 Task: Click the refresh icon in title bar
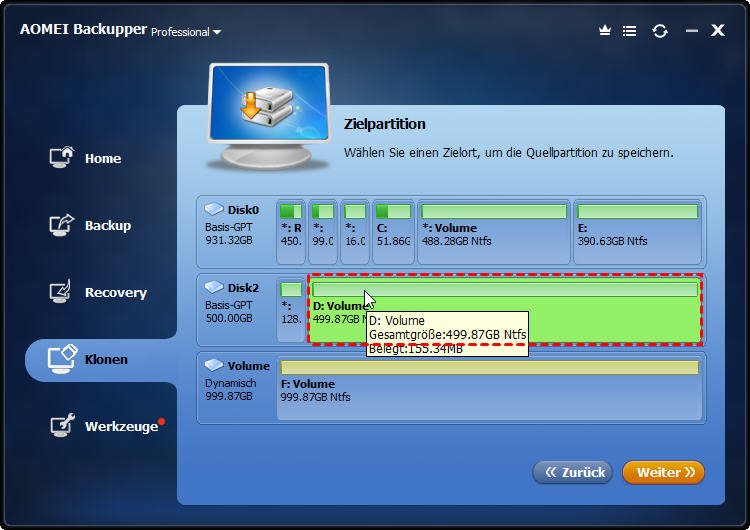pyautogui.click(x=660, y=31)
